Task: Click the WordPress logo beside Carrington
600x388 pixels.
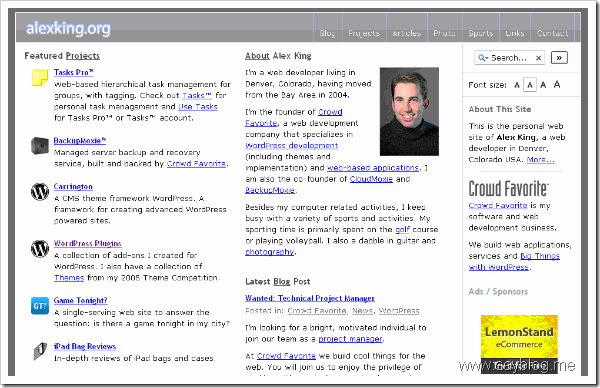Action: pyautogui.click(x=40, y=191)
